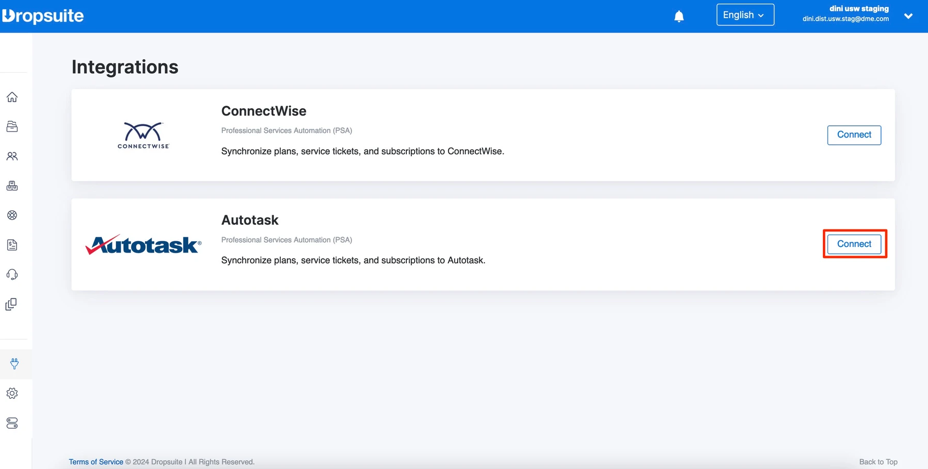Screen dimensions: 928x469
Task: Open the English language dropdown
Action: tap(744, 15)
